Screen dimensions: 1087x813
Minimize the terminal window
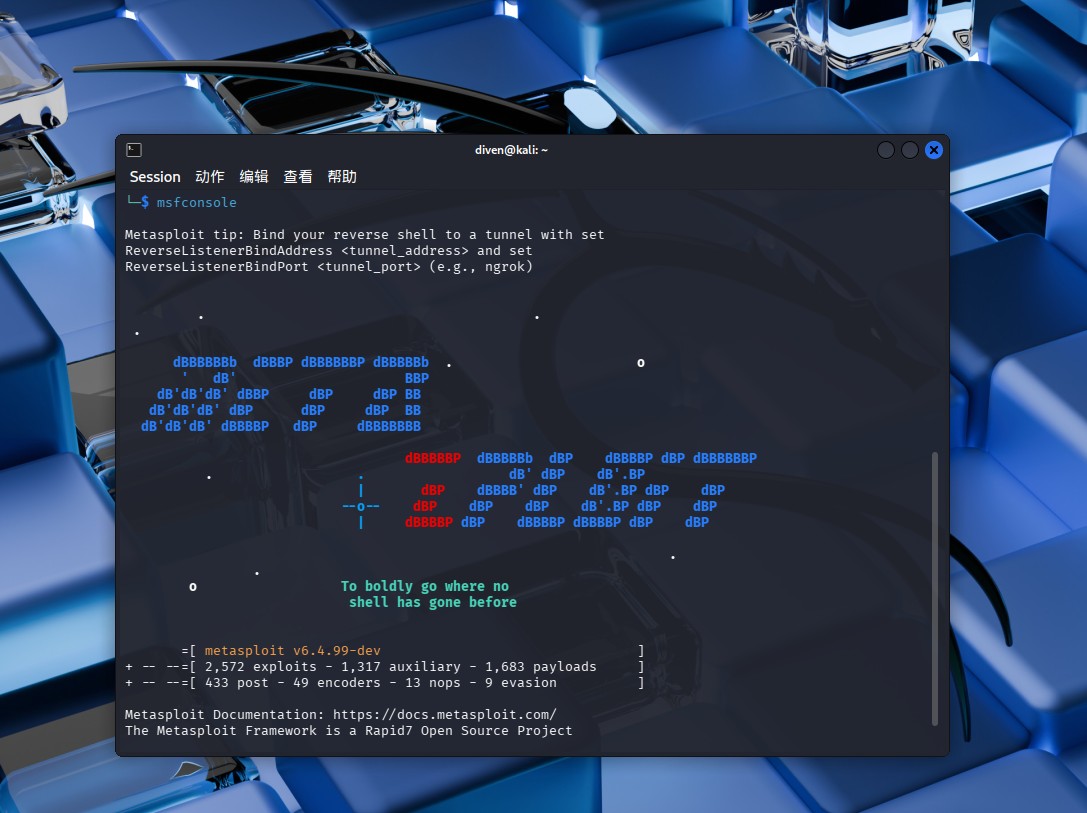885,150
